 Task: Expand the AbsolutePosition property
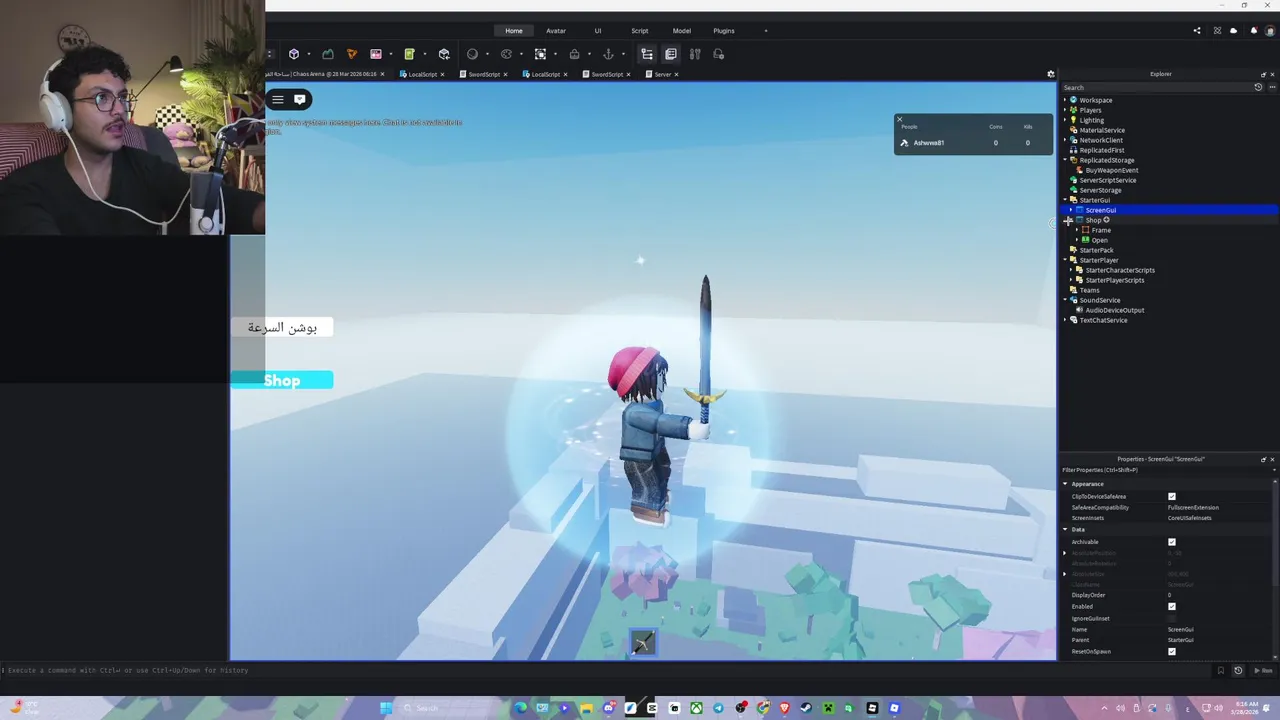tap(1065, 553)
